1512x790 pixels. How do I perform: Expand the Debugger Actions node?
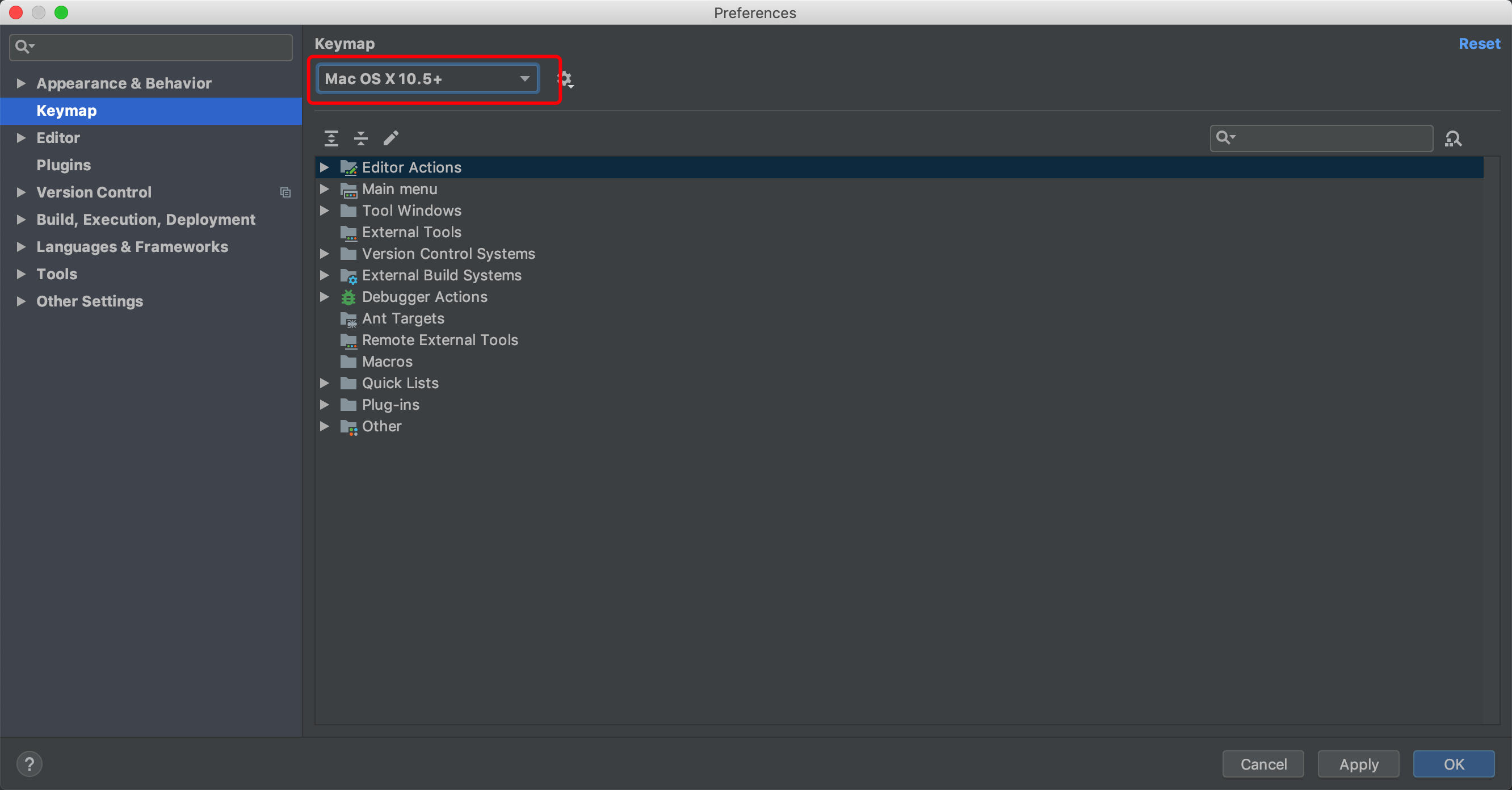(325, 297)
